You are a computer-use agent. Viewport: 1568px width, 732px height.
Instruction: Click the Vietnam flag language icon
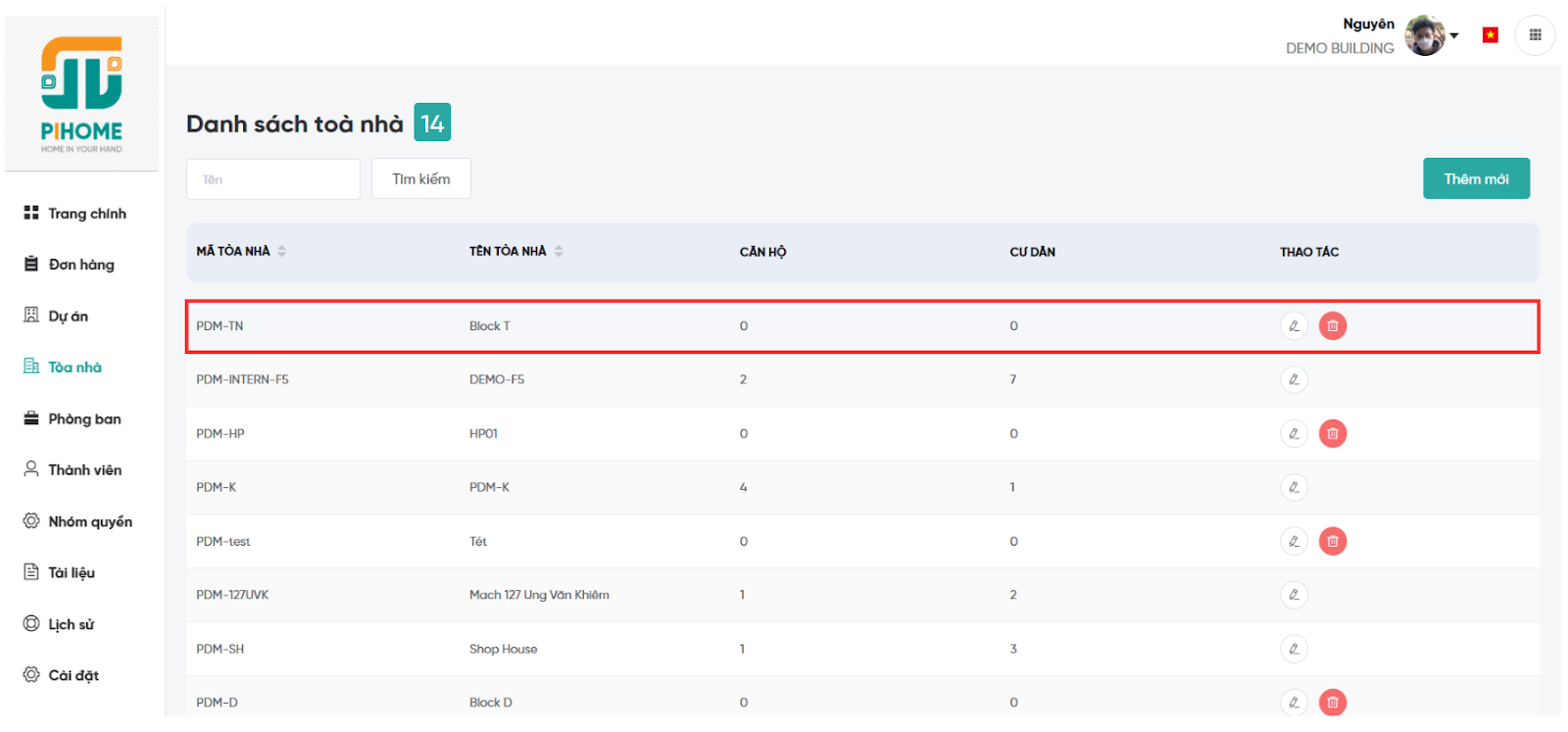(x=1490, y=35)
